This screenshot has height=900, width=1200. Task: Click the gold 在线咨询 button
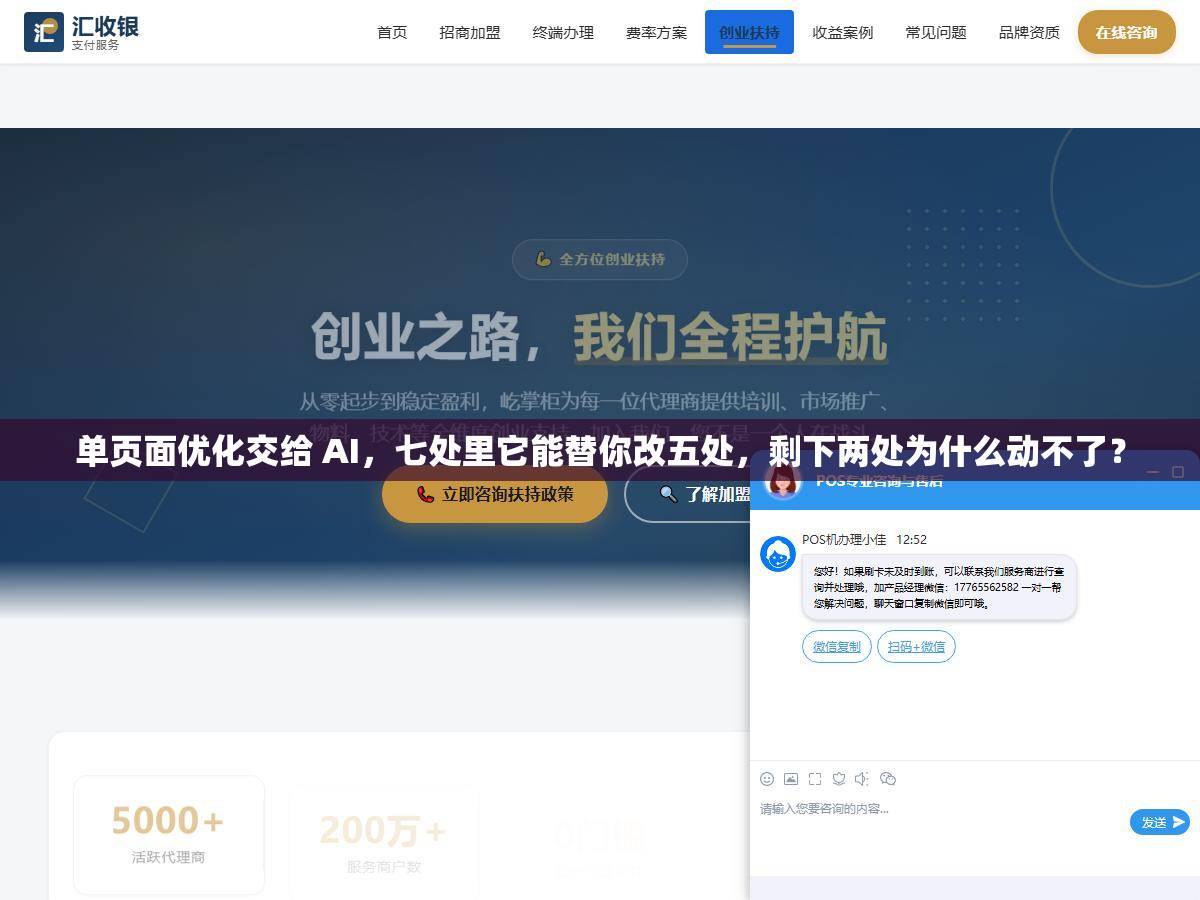click(1126, 32)
